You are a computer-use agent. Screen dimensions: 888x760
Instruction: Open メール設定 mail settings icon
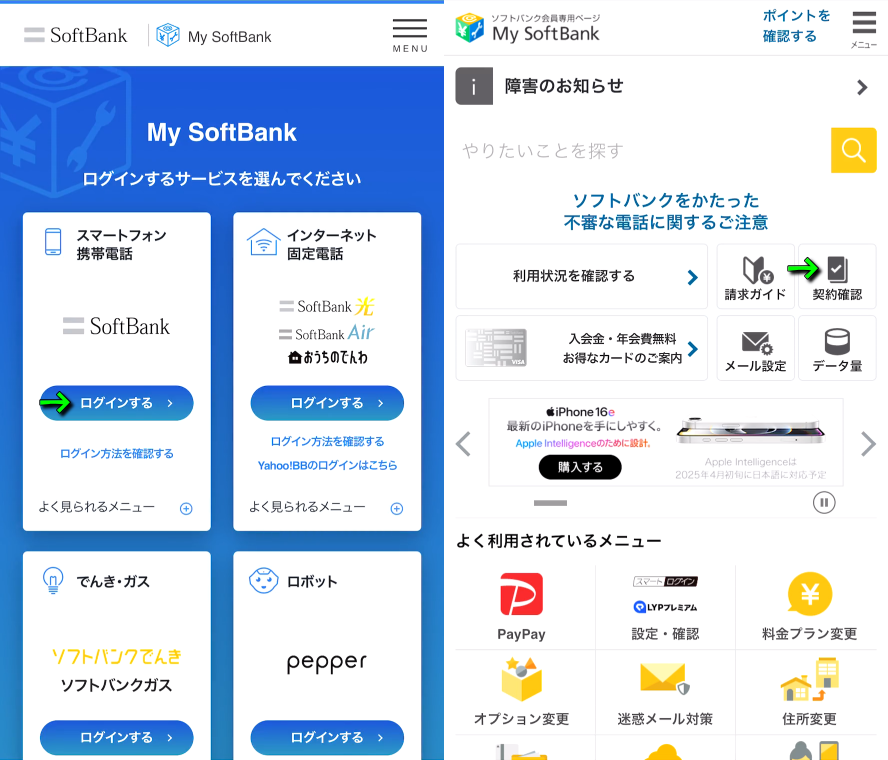click(x=755, y=348)
